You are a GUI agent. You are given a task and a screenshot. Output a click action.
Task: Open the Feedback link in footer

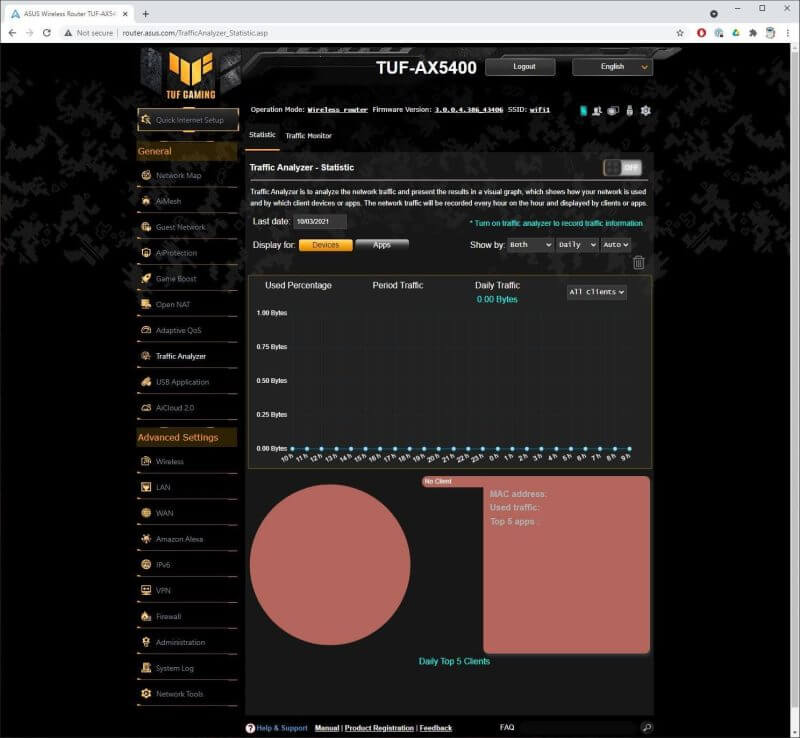click(436, 728)
